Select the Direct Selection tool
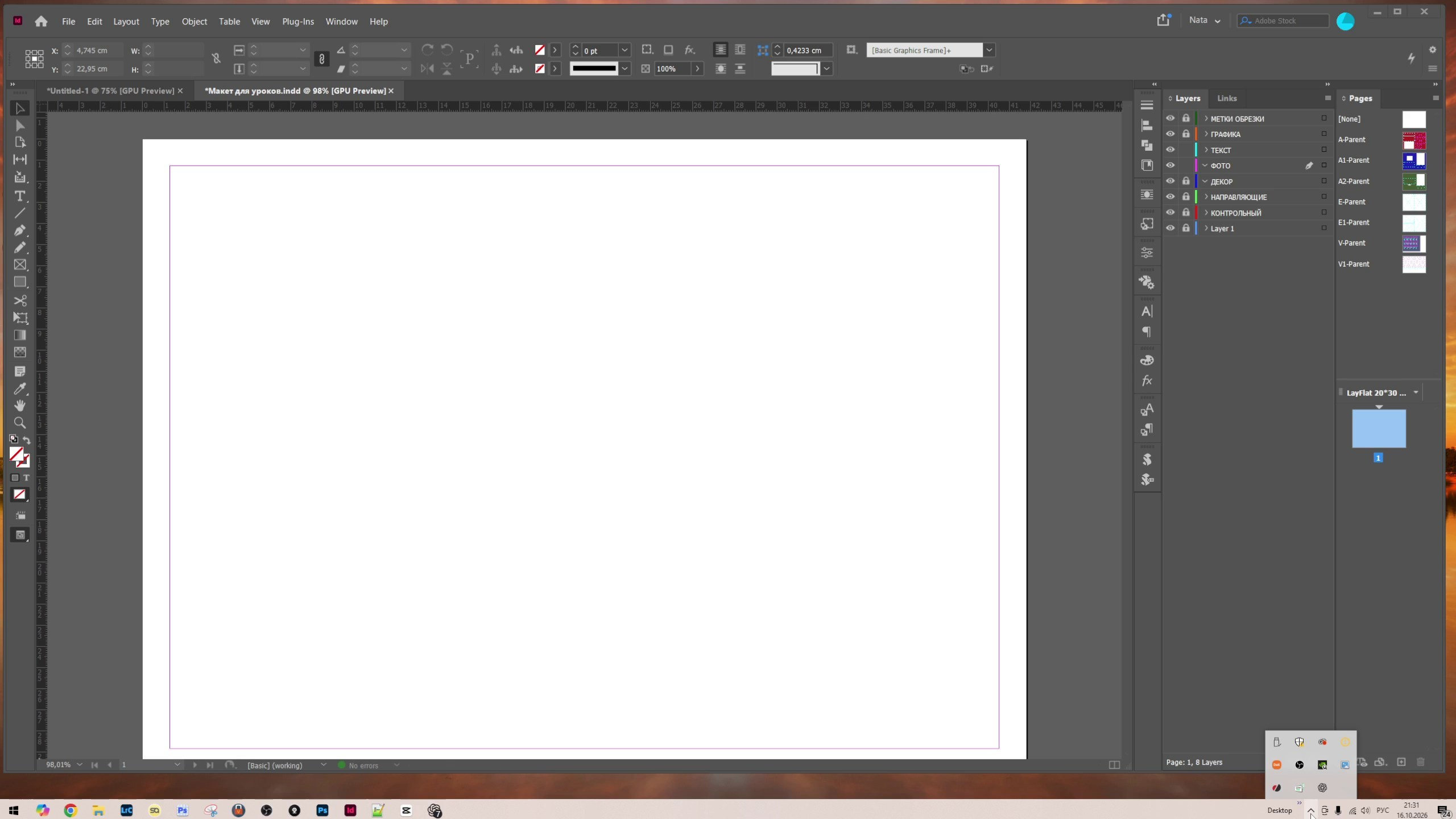 click(20, 126)
